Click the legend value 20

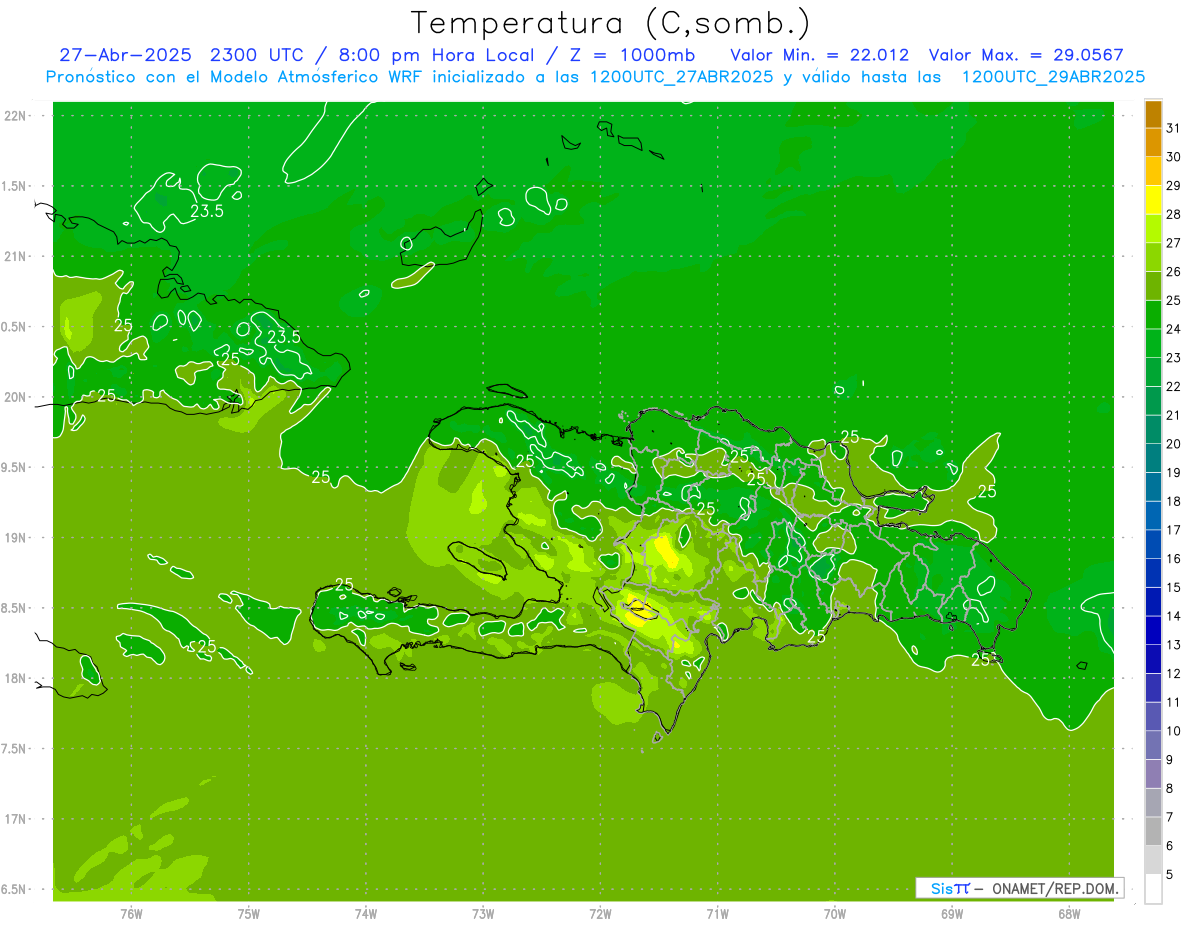pyautogui.click(x=1174, y=444)
